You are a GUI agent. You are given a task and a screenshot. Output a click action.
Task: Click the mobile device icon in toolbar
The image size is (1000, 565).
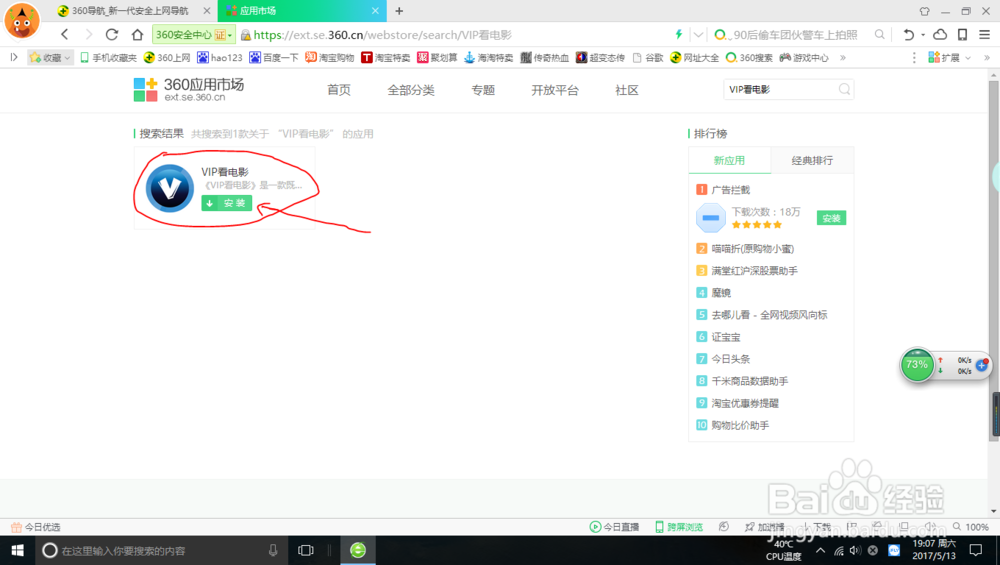click(962, 34)
